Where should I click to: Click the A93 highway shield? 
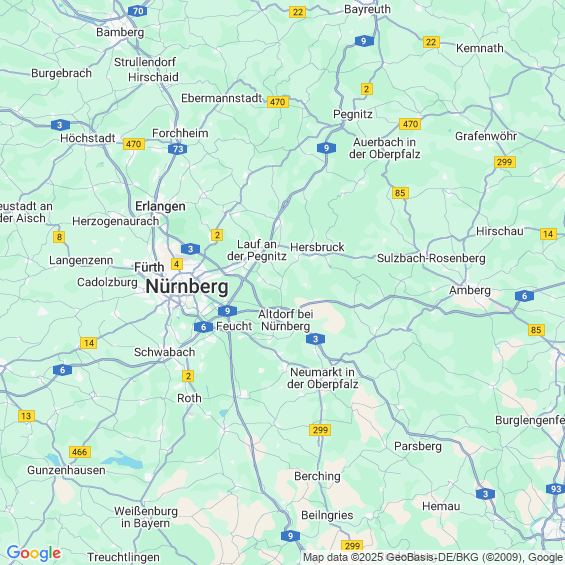[556, 489]
